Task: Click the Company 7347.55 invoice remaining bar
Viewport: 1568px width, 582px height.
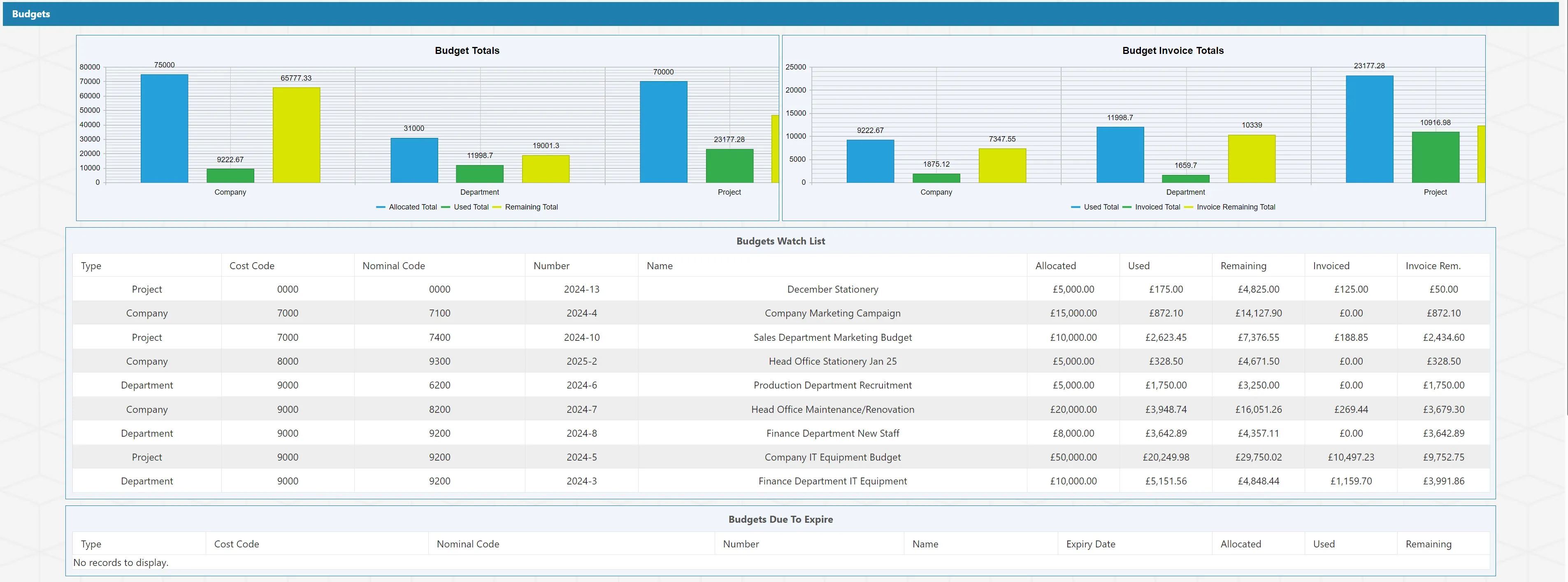Action: tap(1002, 165)
